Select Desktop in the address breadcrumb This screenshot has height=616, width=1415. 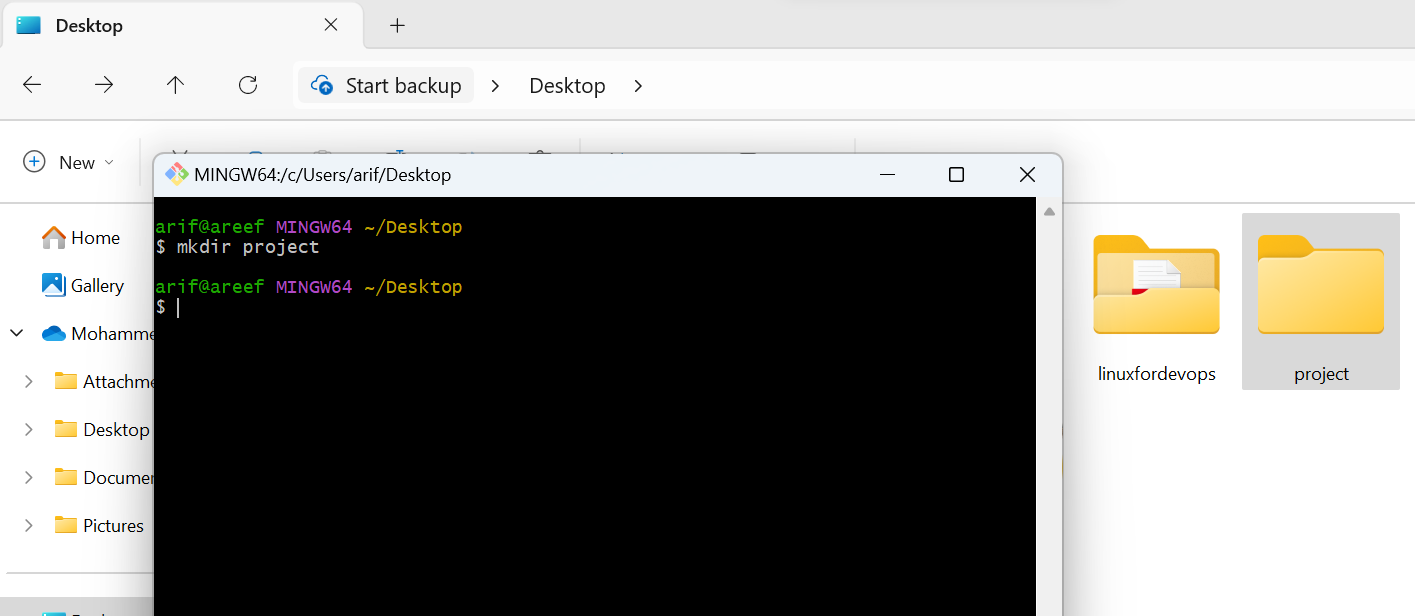(x=567, y=86)
